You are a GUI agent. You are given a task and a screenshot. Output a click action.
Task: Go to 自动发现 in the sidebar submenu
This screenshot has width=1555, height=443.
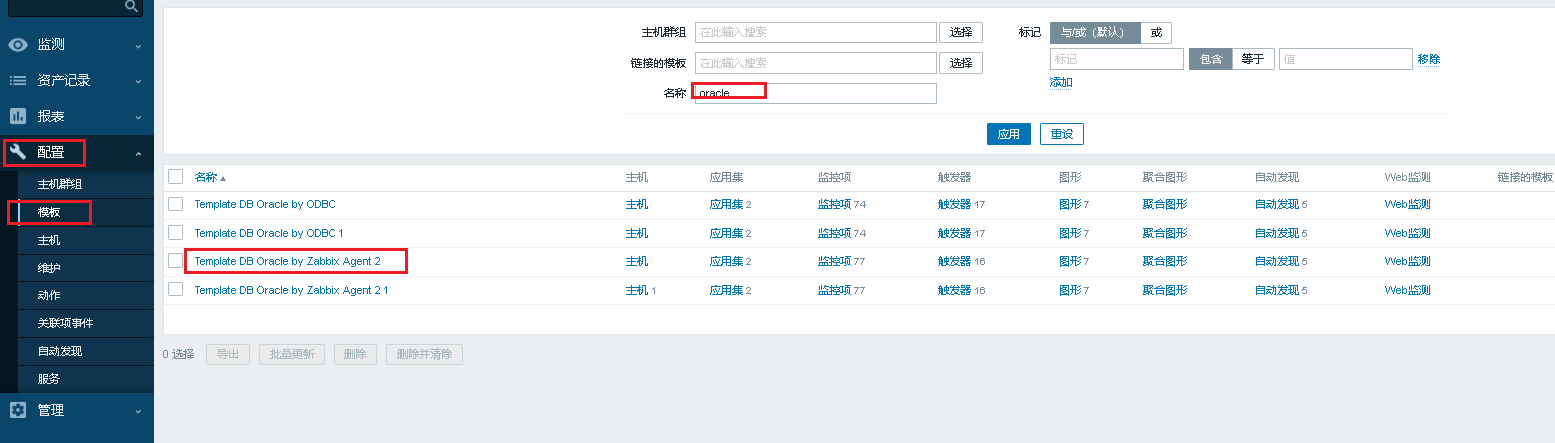pos(60,351)
